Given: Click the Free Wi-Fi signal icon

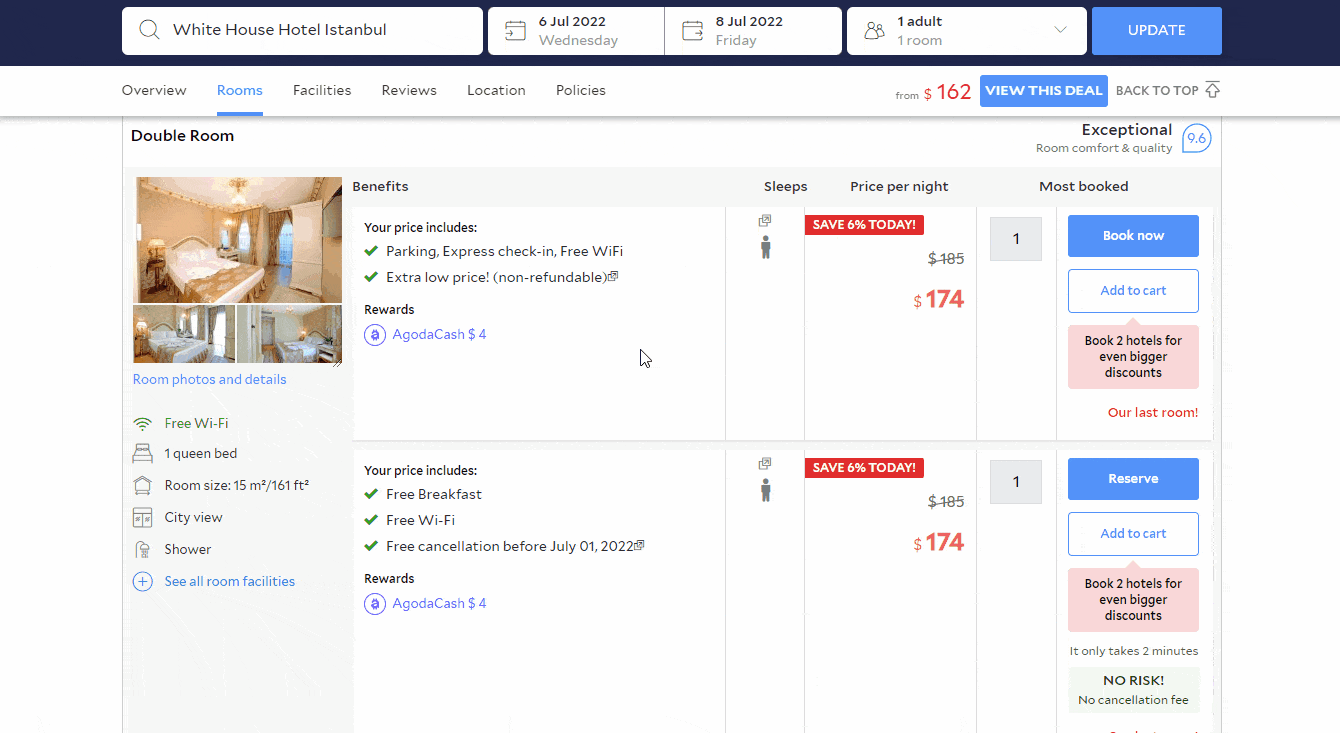Looking at the screenshot, I should click(x=142, y=423).
